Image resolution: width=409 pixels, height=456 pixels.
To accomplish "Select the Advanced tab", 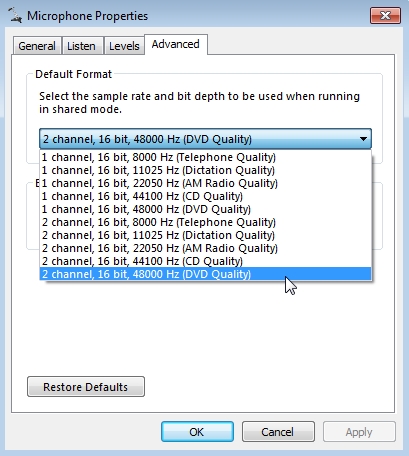I will point(176,44).
